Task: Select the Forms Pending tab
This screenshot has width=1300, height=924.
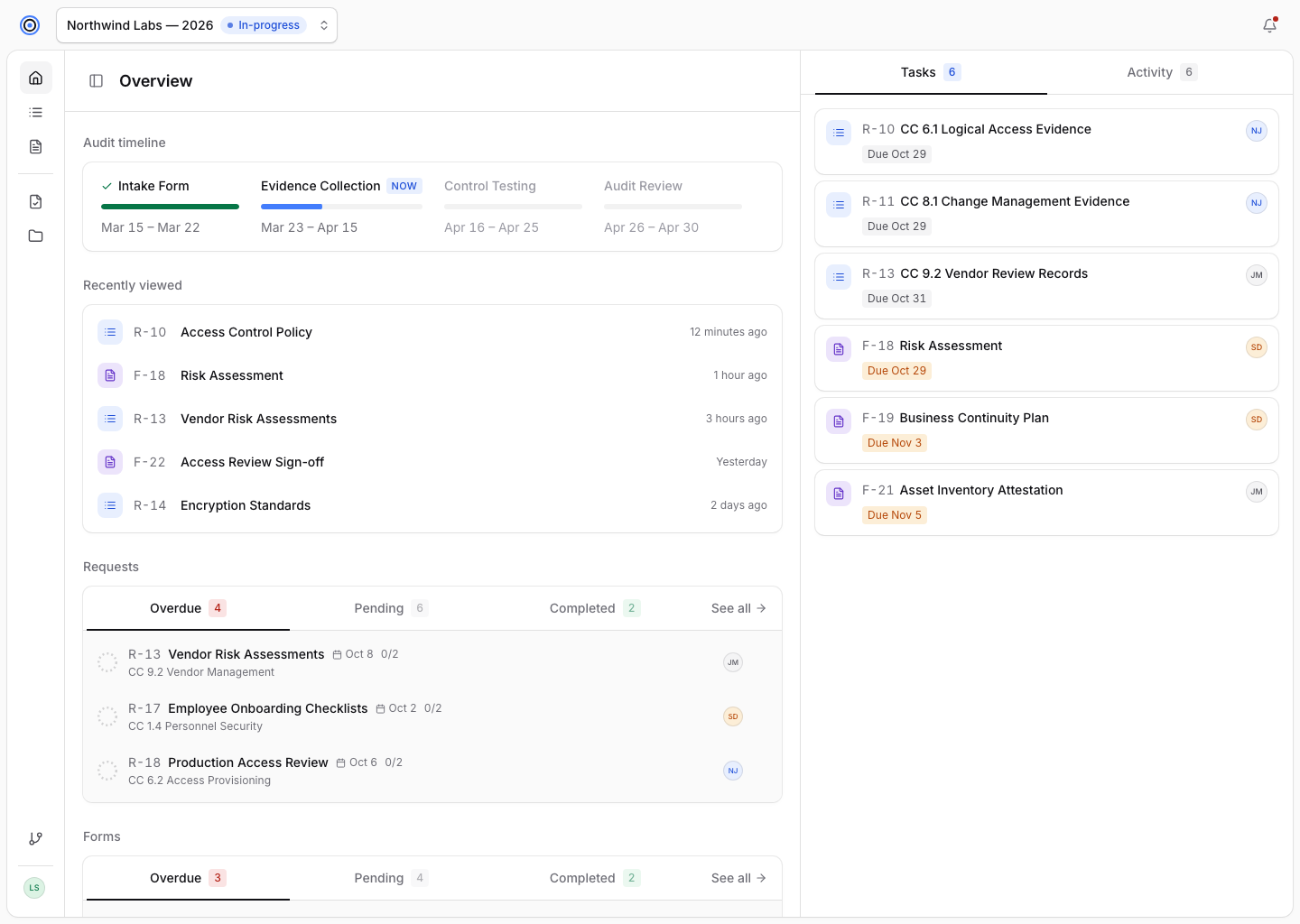Action: pos(391,878)
